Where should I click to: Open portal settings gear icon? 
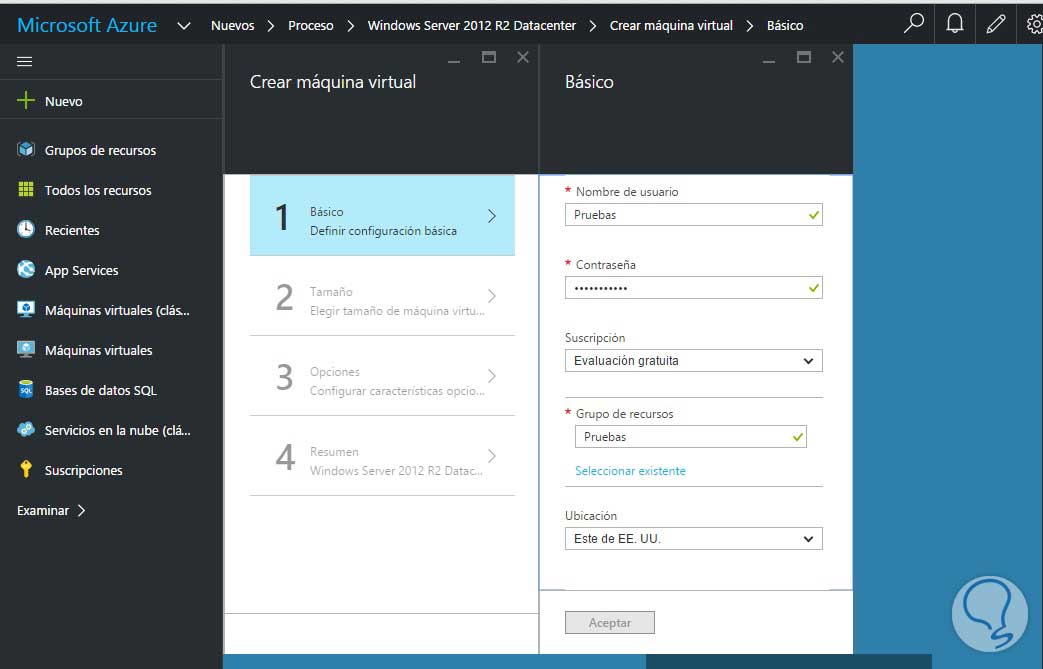(1034, 24)
